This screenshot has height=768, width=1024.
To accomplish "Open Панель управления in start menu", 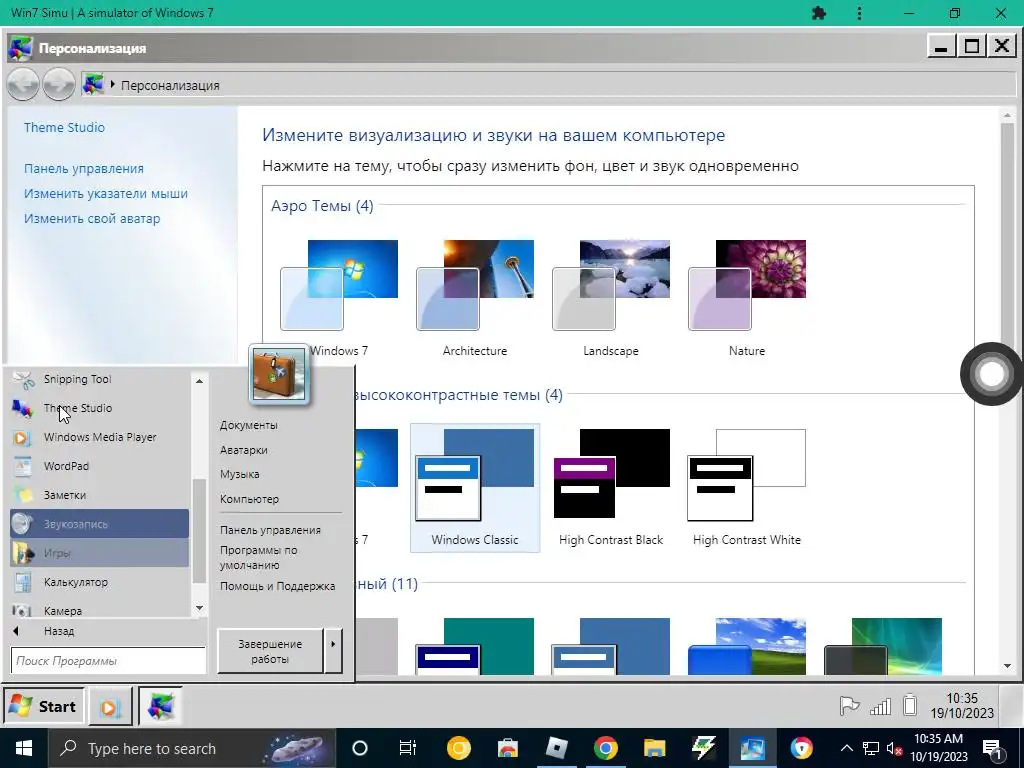I will pos(270,530).
